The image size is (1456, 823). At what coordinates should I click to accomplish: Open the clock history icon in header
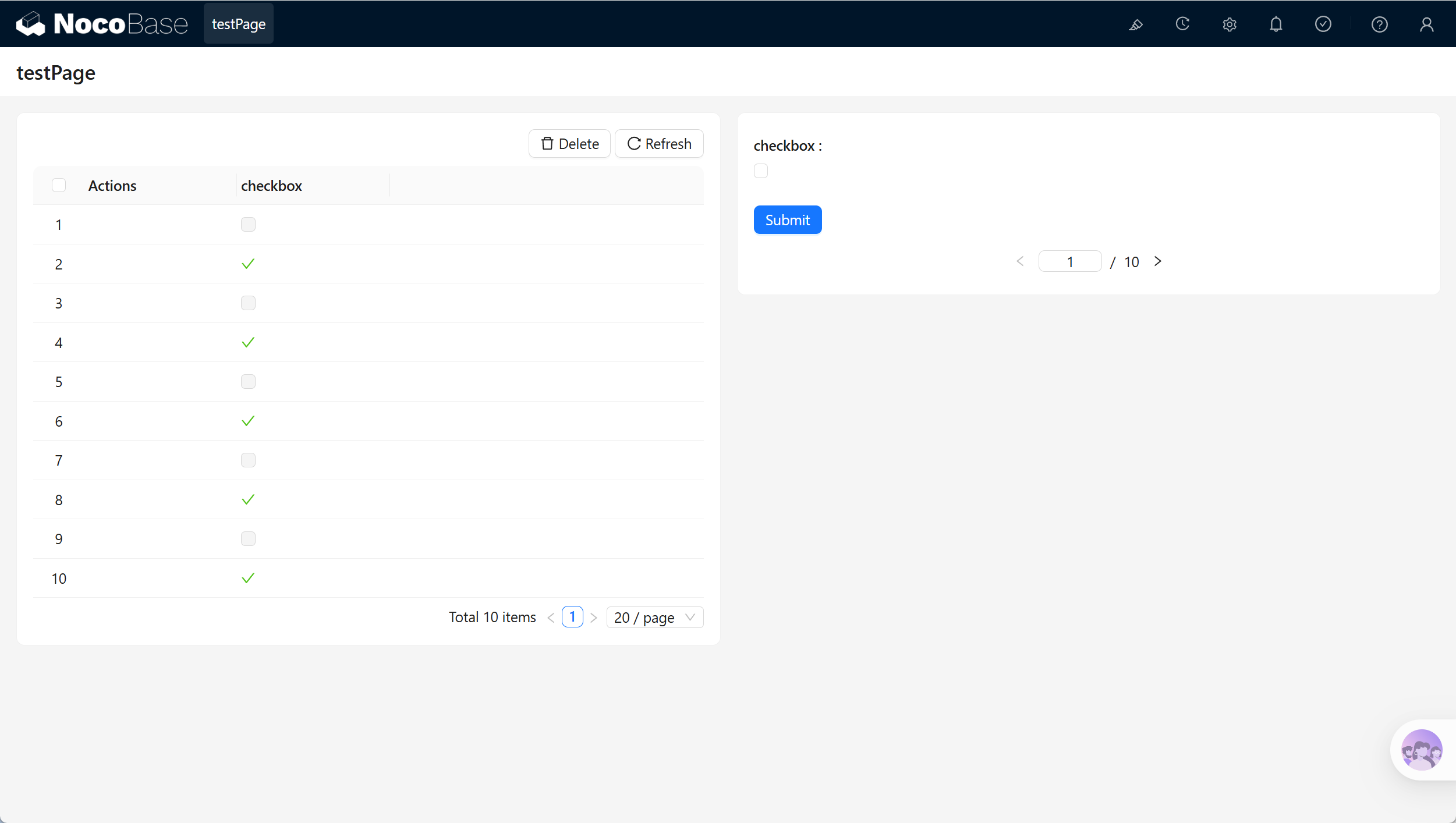click(1182, 24)
